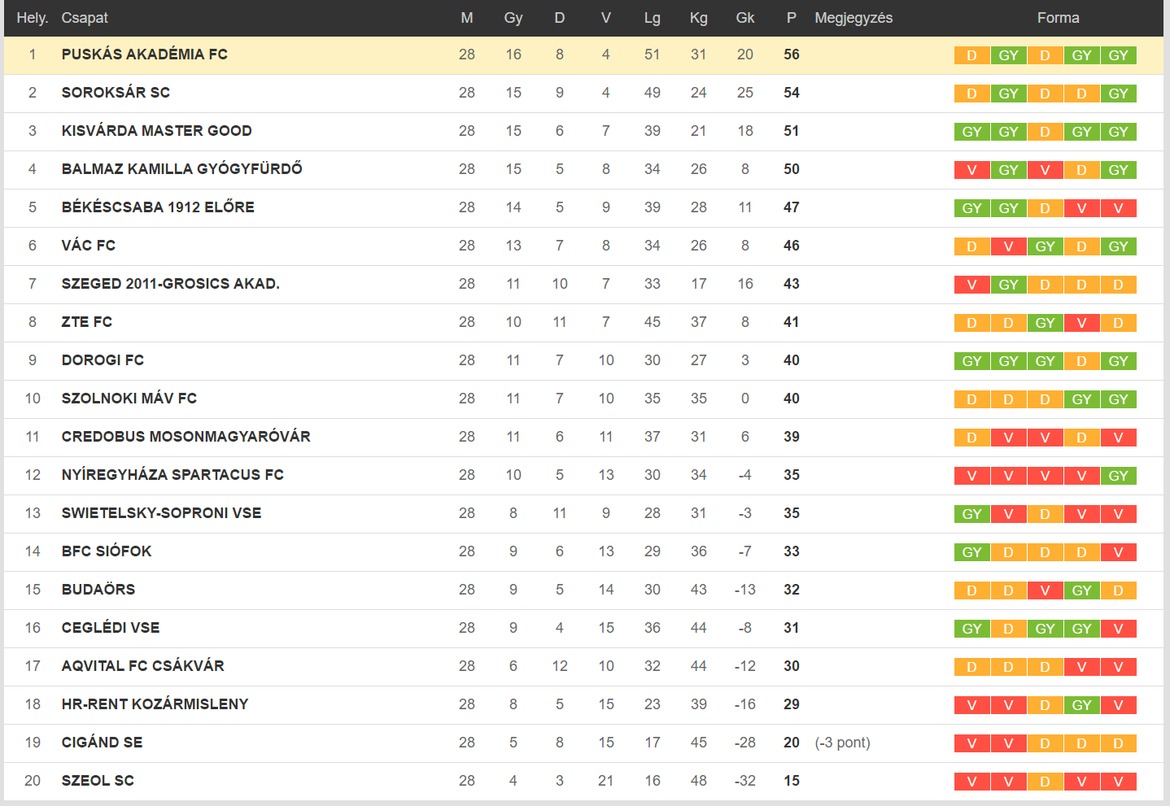
Task: Click Puskás Akadémia FC's first form badge
Action: click(x=972, y=55)
